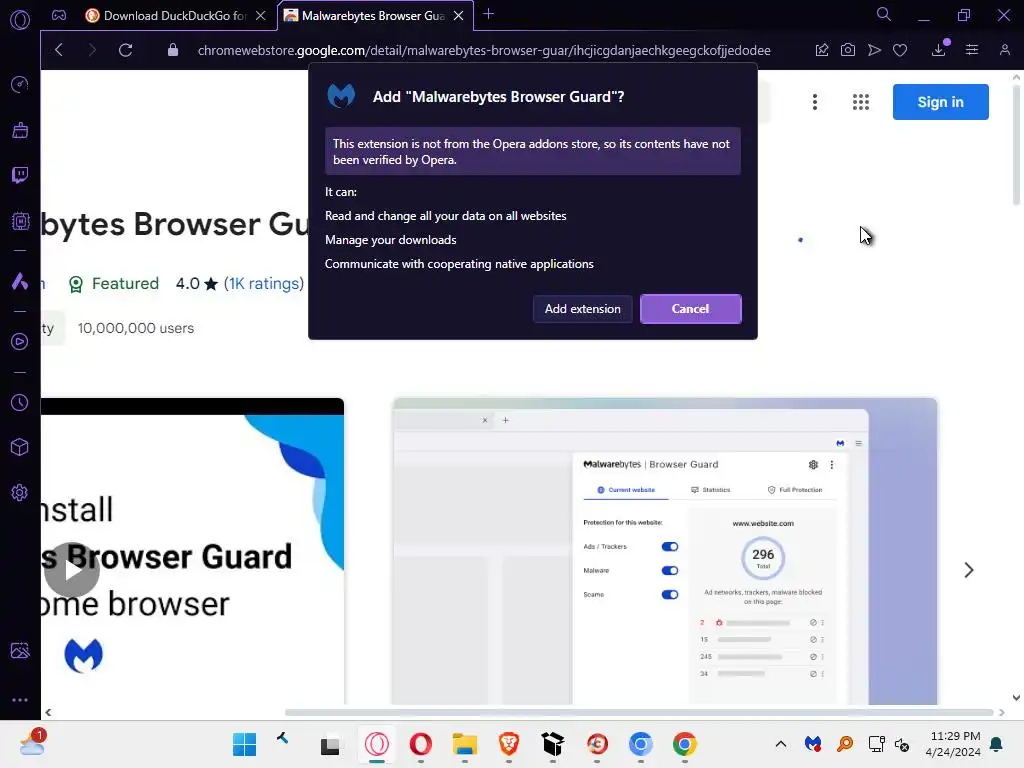Click Add extension button in dialog

583,309
